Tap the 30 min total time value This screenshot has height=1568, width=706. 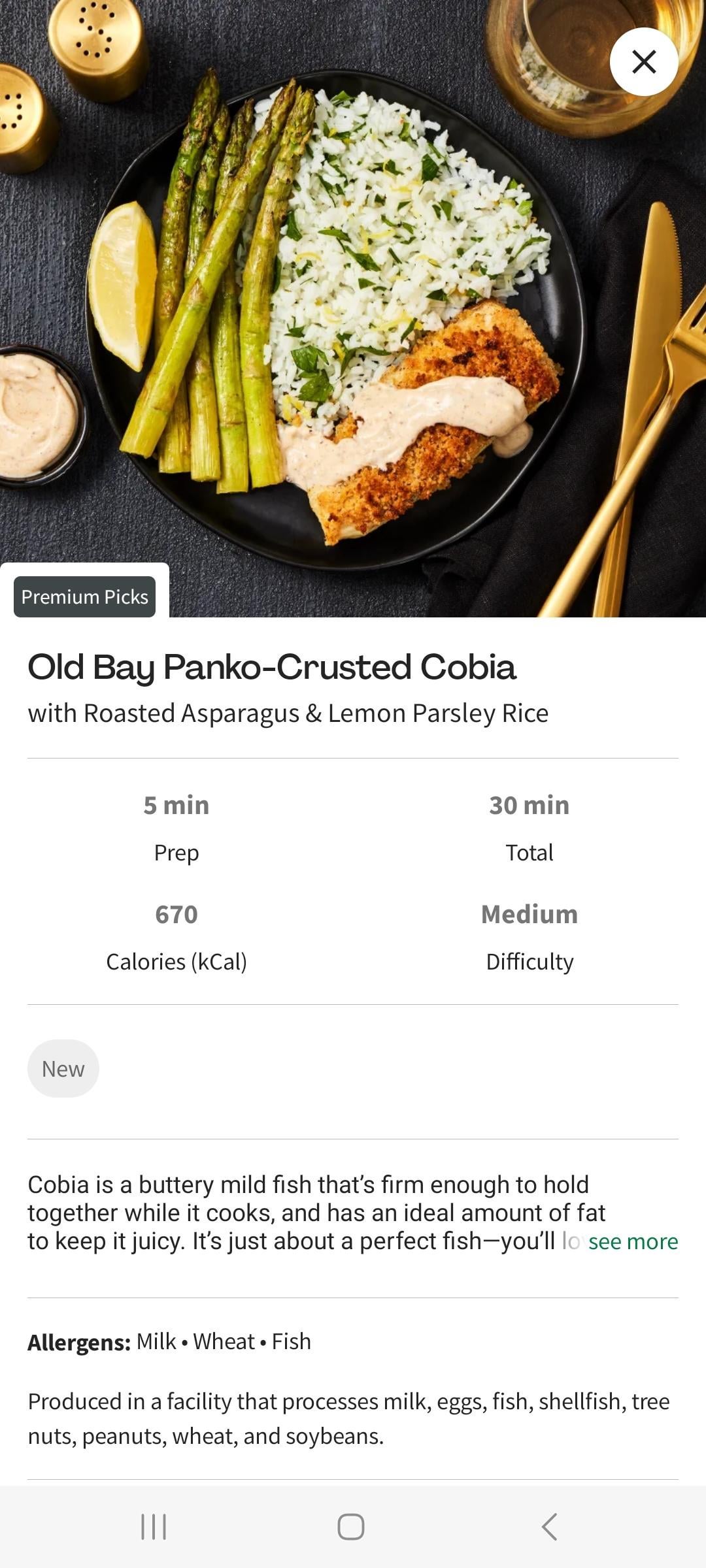[529, 806]
